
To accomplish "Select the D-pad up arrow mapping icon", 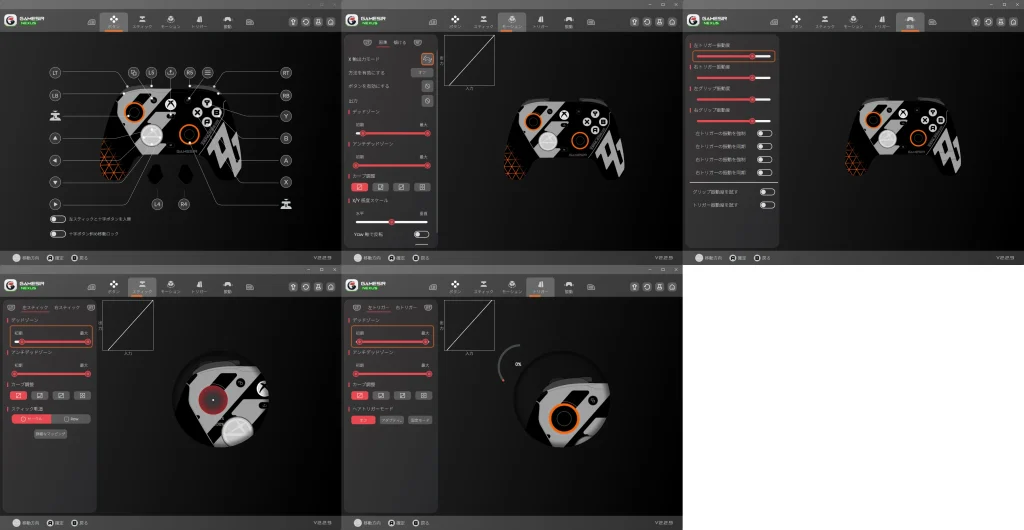I will tap(55, 138).
